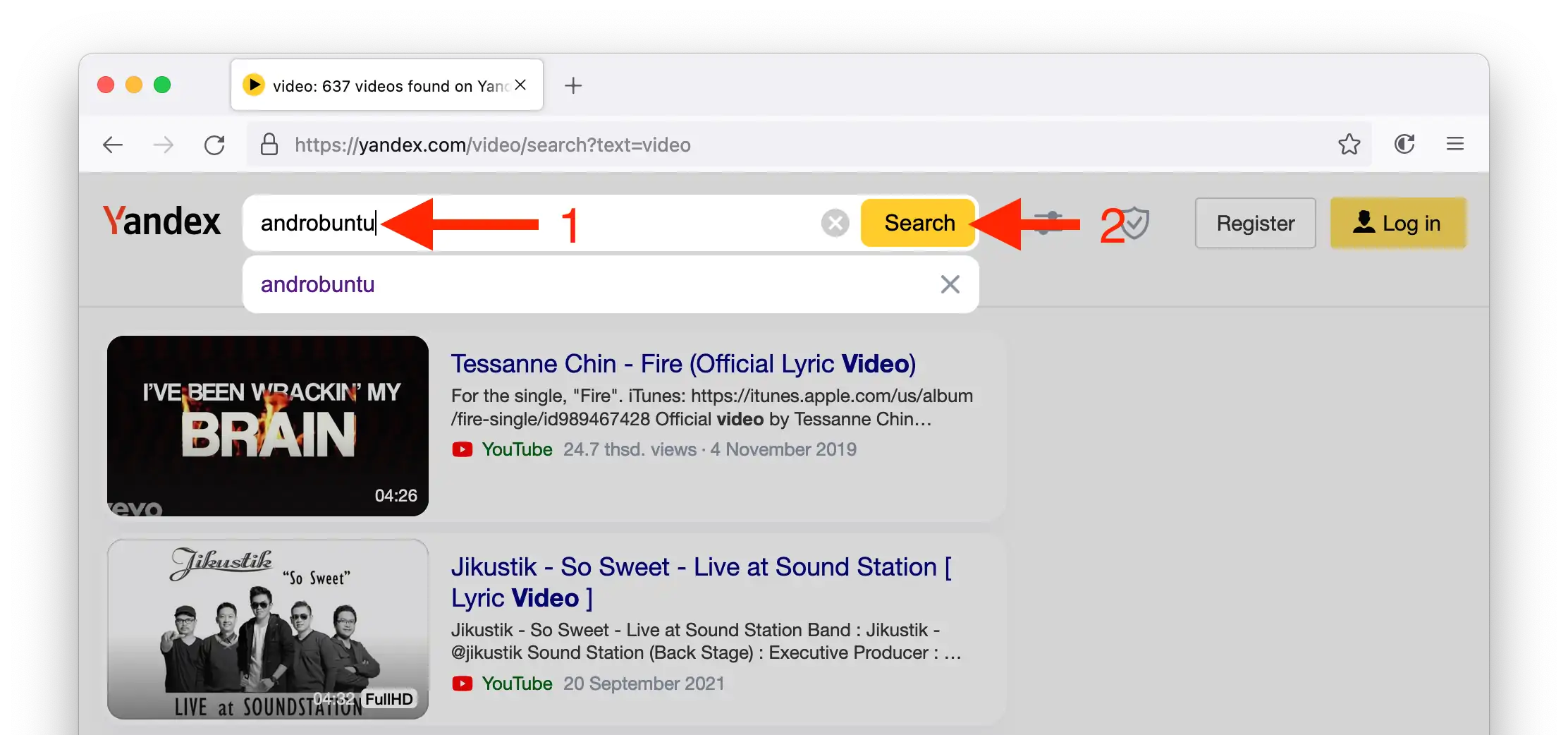Remove the androbuntu suggestion with its X
Viewport: 1568px width, 735px height.
(x=950, y=284)
